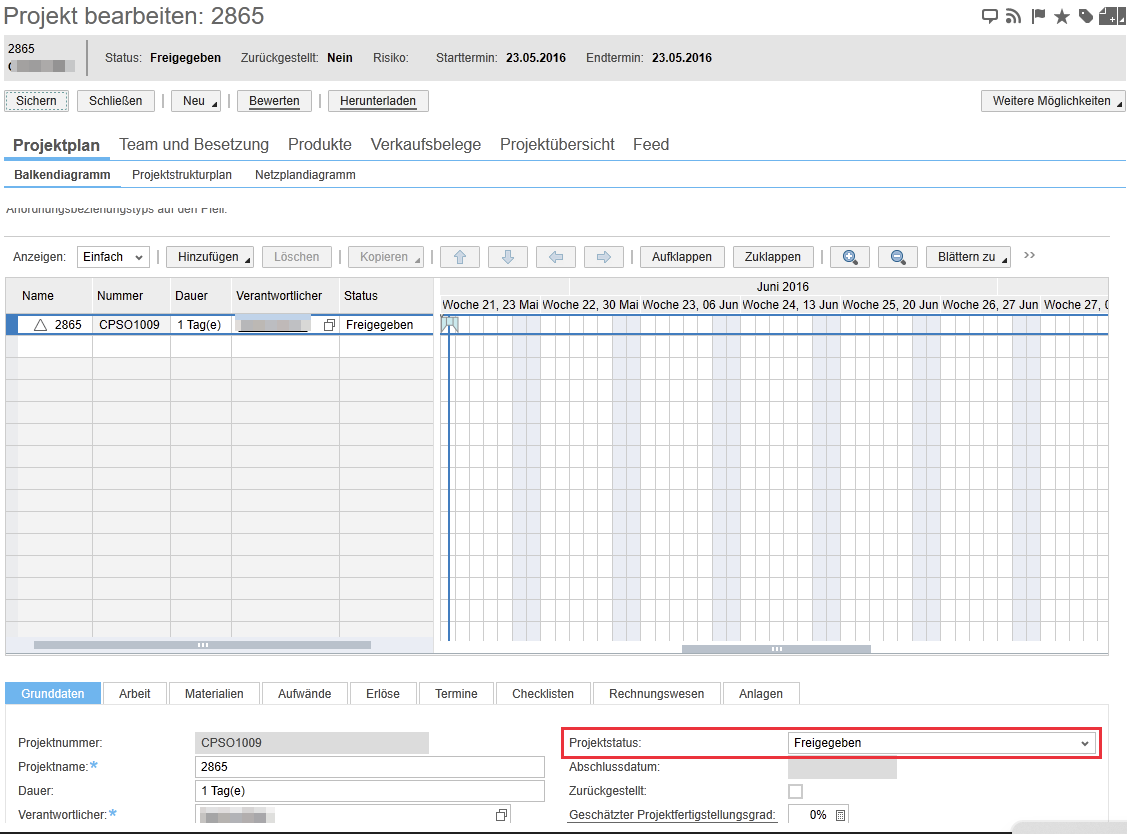Open the Blättern zu menu
Screen dimensions: 1127x834
[x=968, y=257]
